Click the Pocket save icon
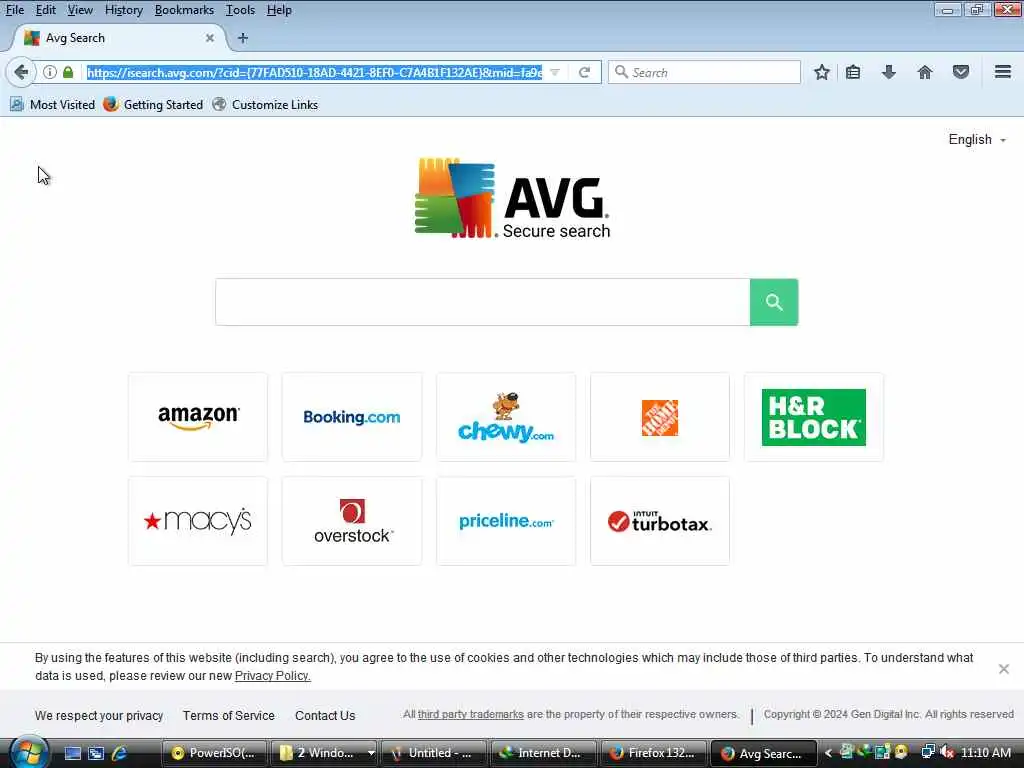Screen dimensions: 1024x768 961,72
